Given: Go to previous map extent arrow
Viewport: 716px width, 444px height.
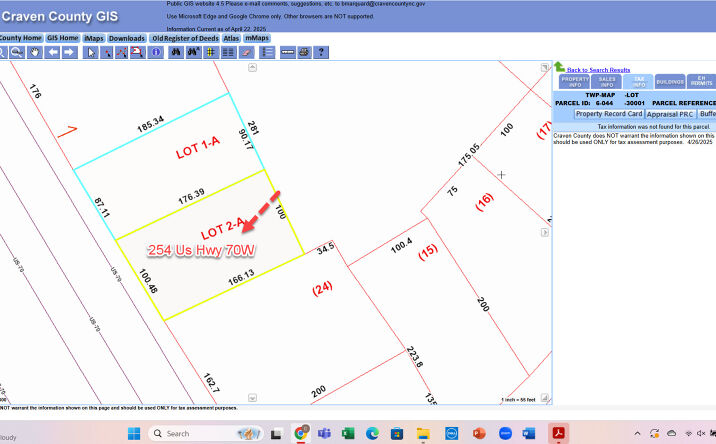Looking at the screenshot, I should coord(53,52).
